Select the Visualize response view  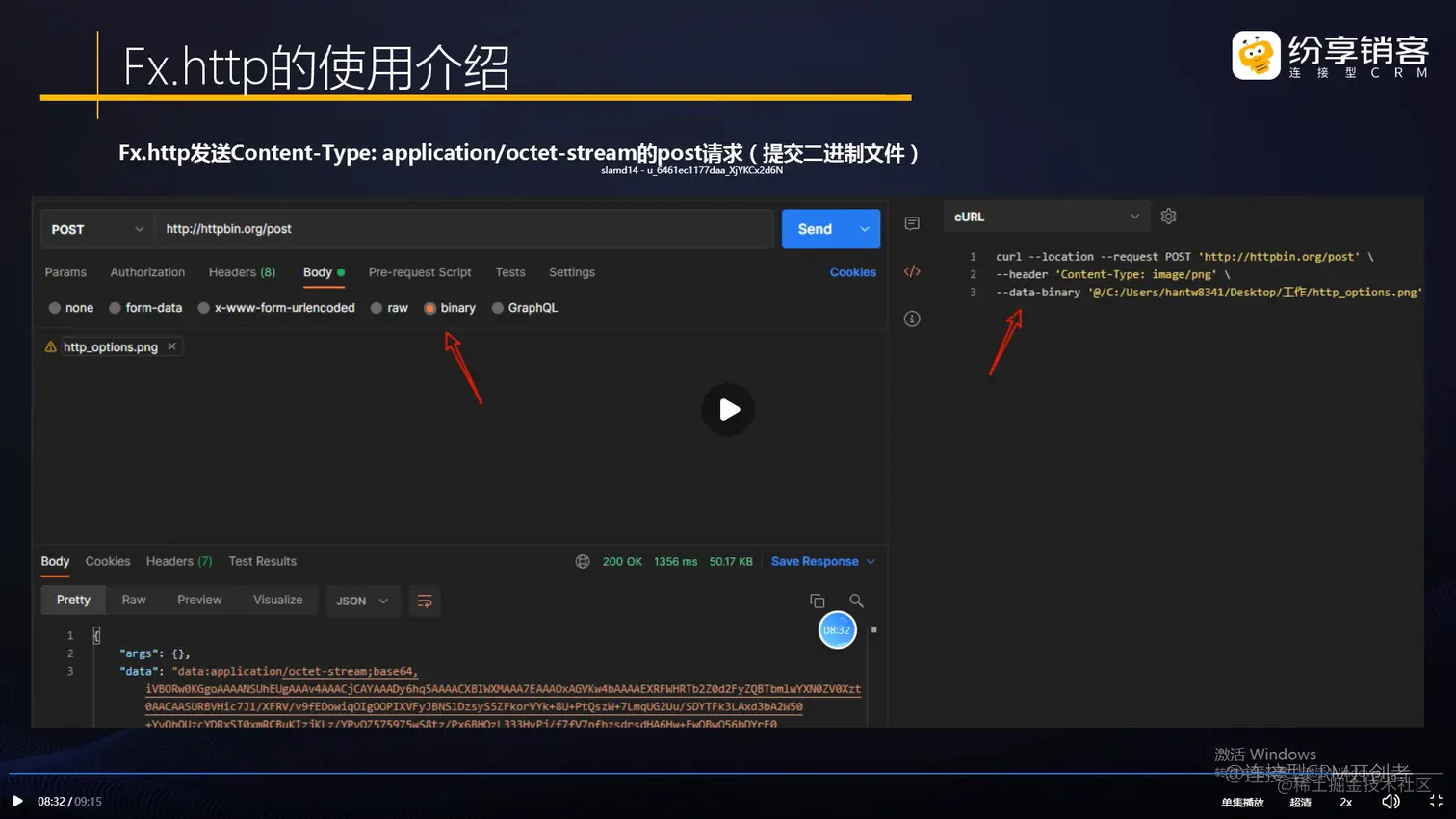(x=278, y=600)
